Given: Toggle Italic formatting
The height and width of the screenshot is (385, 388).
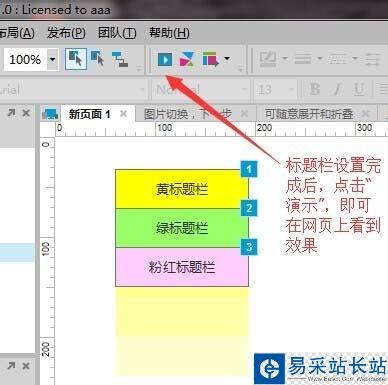Looking at the screenshot, I should [x=337, y=89].
